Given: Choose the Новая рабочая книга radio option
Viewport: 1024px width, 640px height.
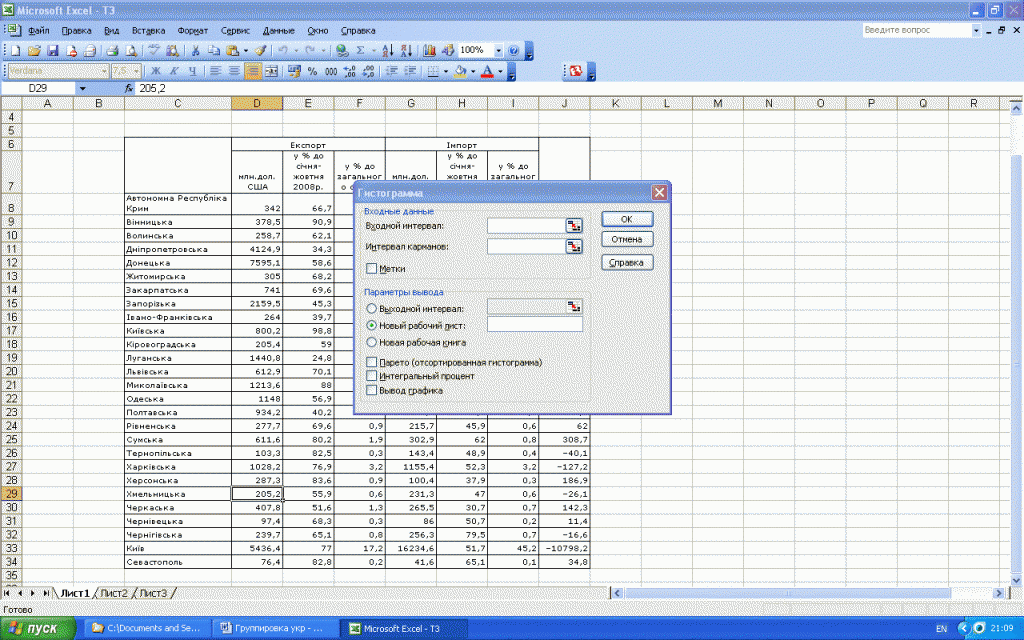Looking at the screenshot, I should click(x=371, y=342).
